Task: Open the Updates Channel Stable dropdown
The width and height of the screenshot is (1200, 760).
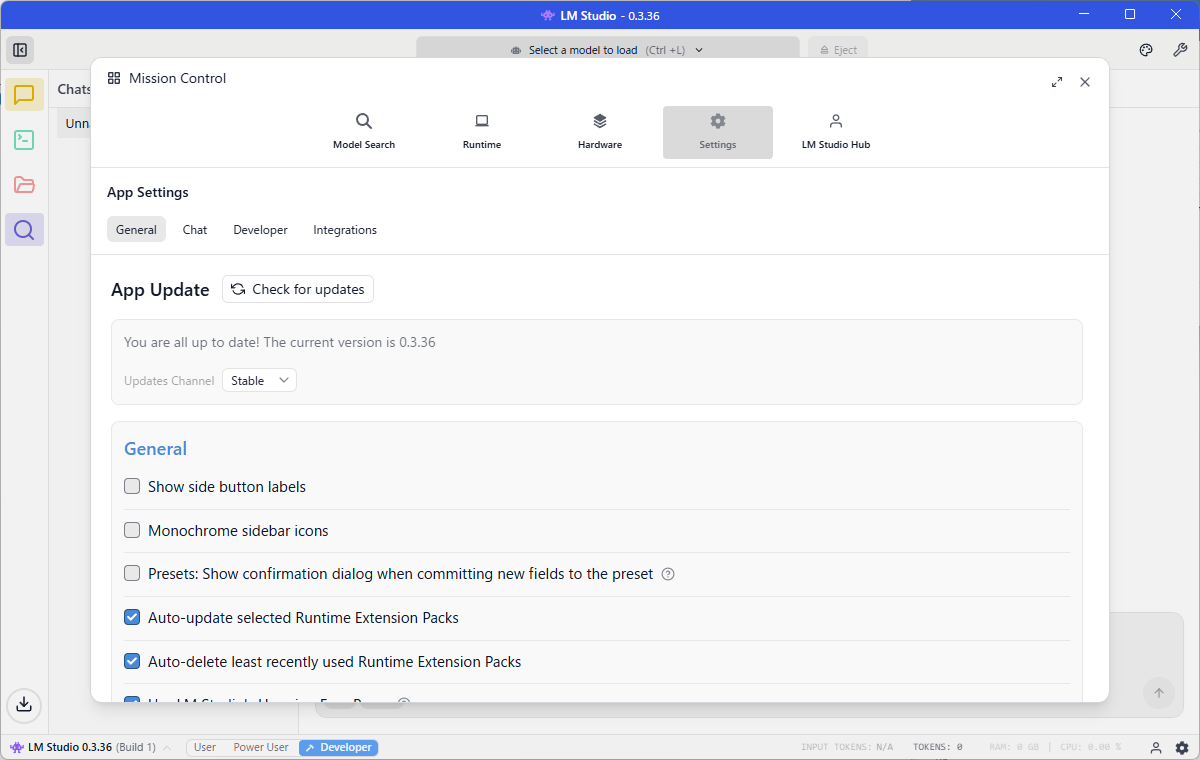Action: [x=259, y=381]
